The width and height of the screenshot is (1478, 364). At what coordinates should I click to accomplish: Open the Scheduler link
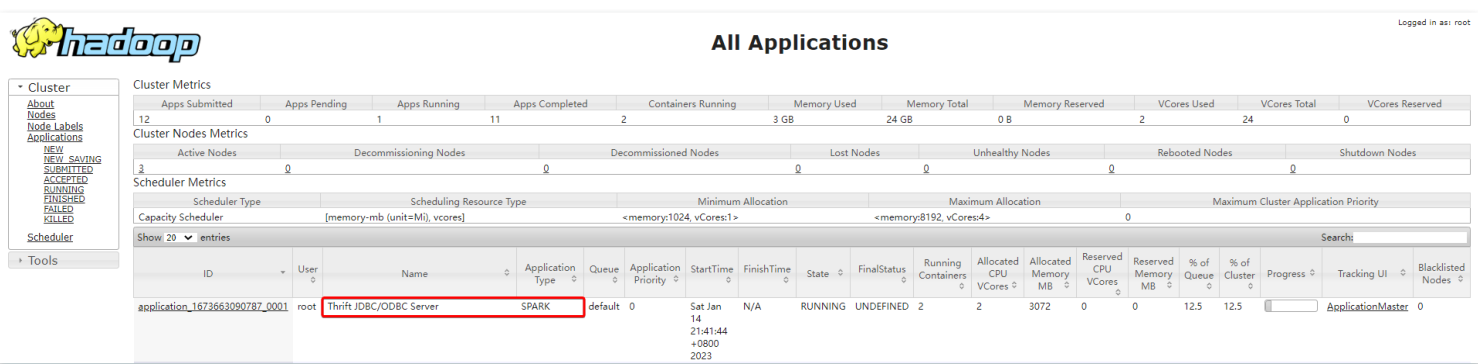50,237
